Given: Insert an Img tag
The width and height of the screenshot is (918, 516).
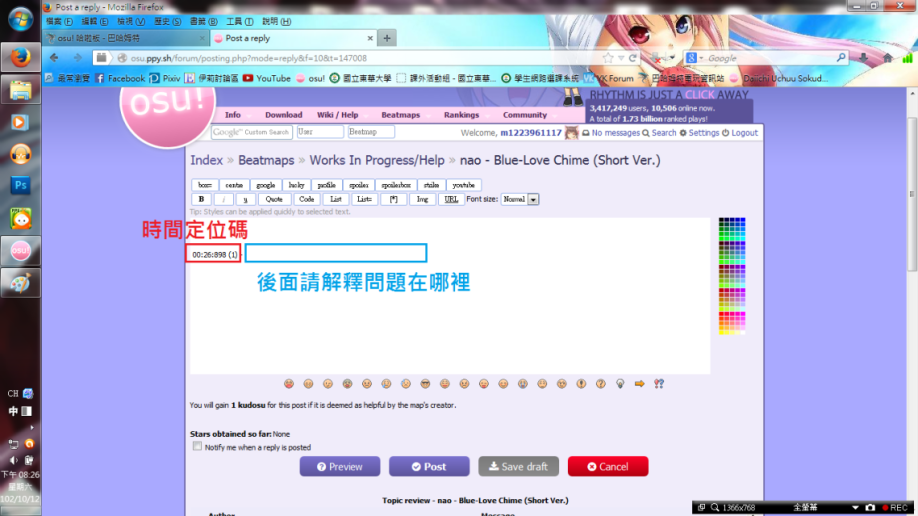Looking at the screenshot, I should click(422, 199).
